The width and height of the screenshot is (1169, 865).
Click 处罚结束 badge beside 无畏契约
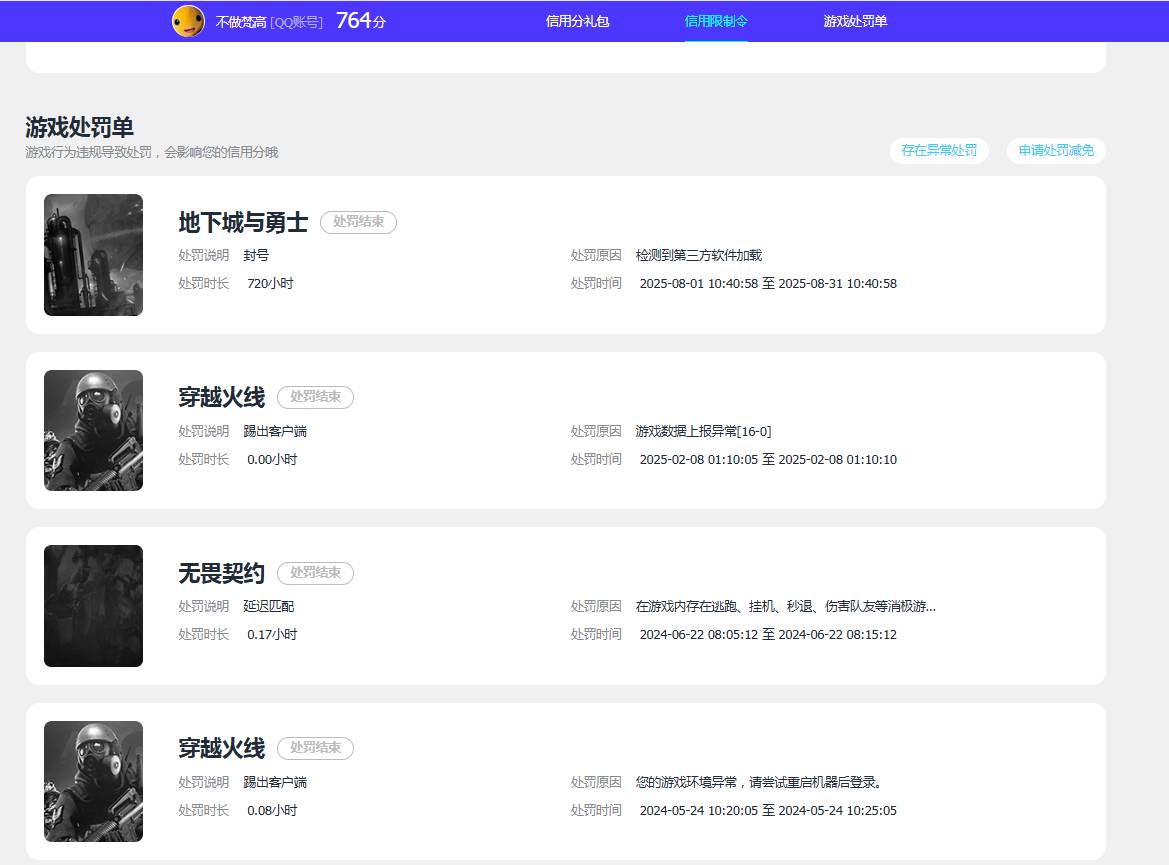coord(315,573)
